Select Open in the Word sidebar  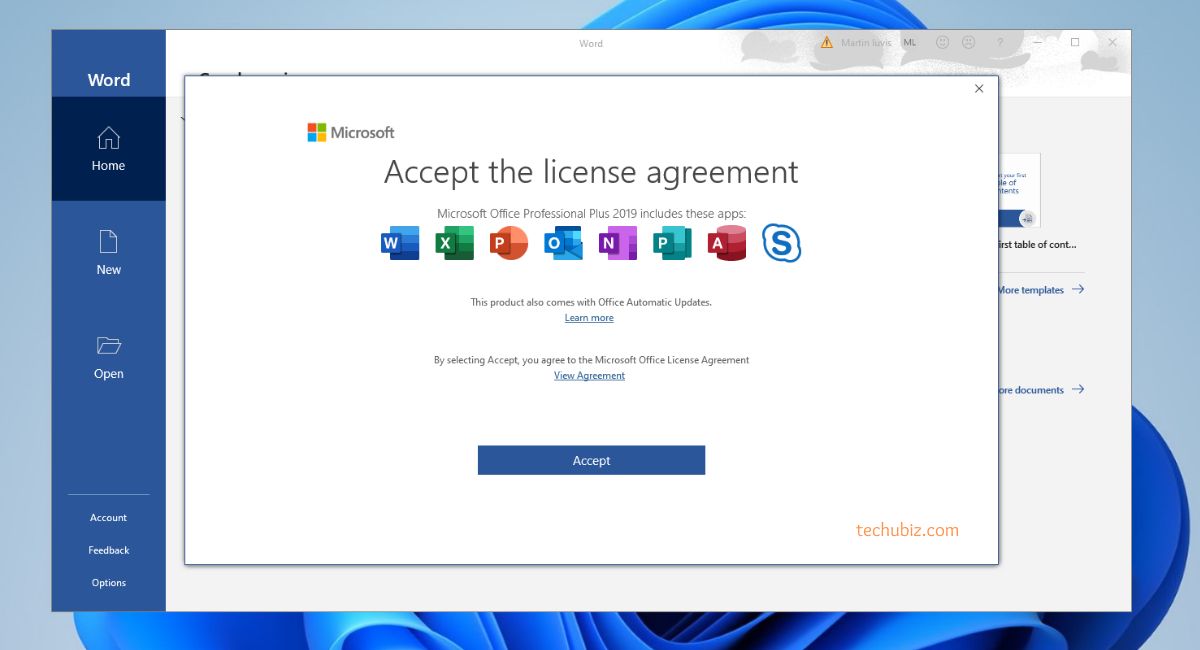click(x=108, y=357)
